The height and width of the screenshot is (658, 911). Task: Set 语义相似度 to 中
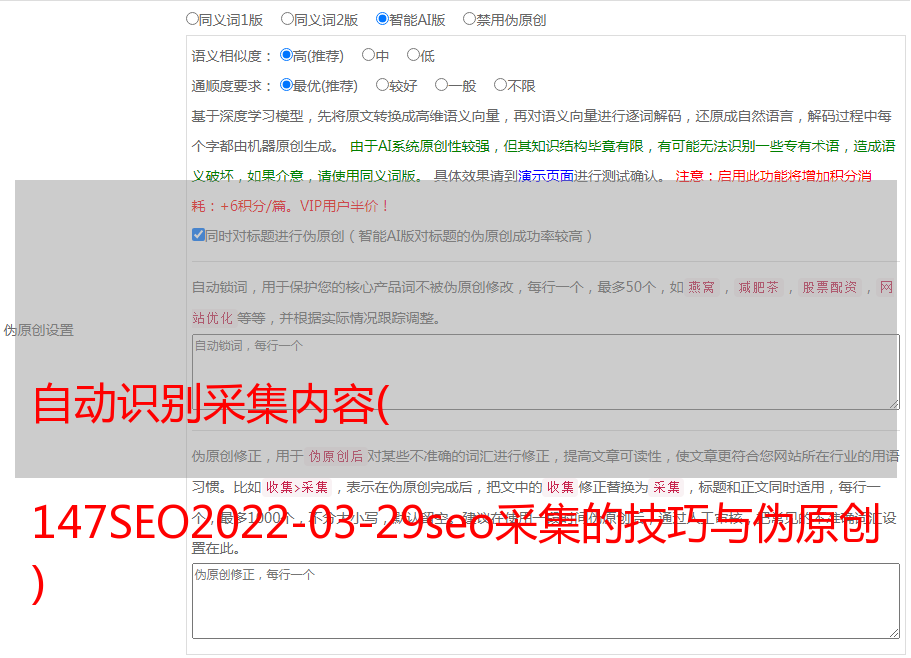[x=368, y=55]
